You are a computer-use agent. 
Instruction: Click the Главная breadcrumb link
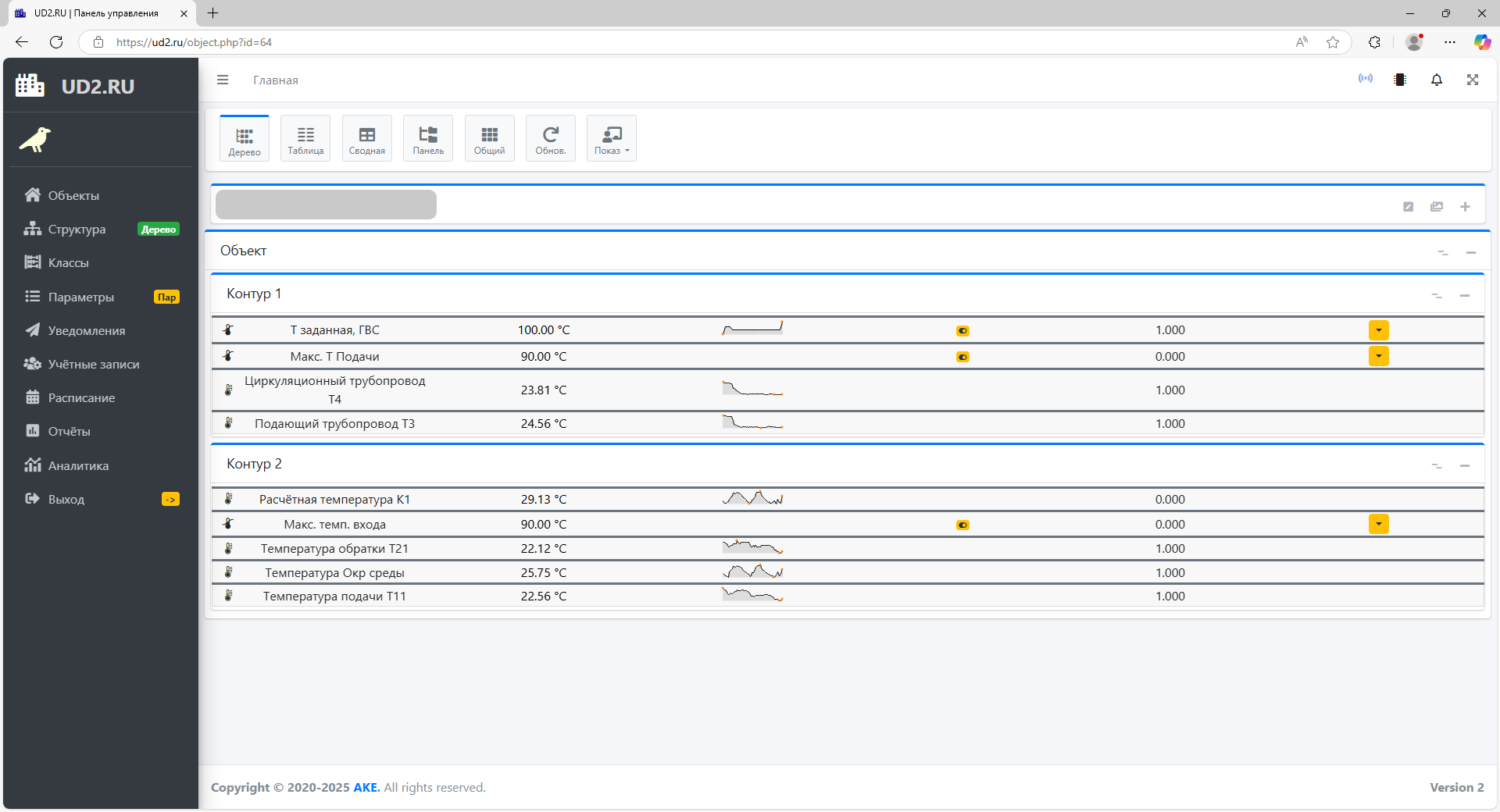point(275,80)
